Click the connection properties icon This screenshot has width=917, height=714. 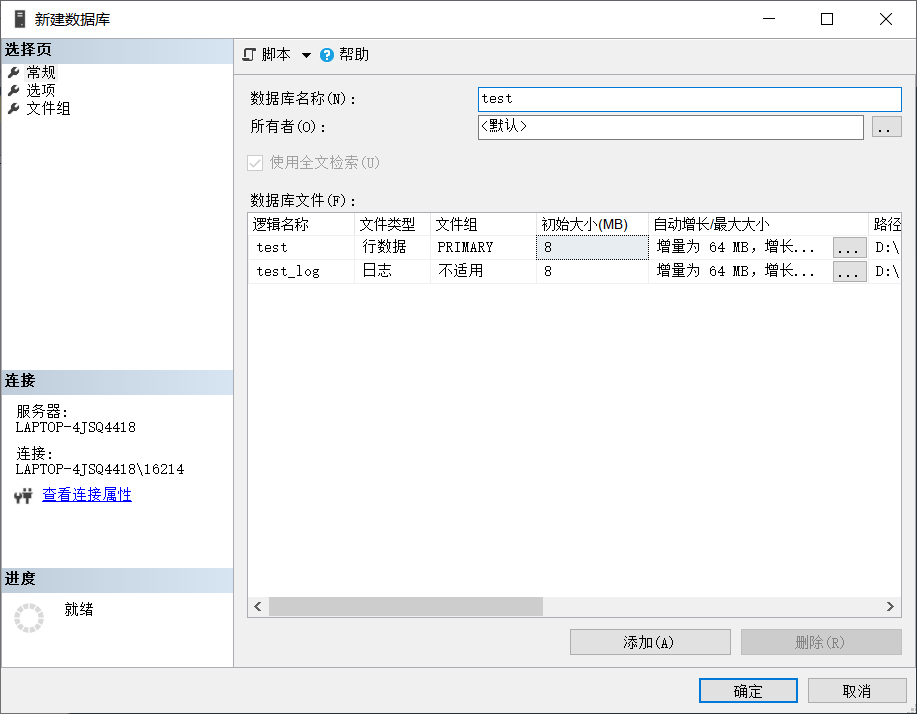point(23,496)
